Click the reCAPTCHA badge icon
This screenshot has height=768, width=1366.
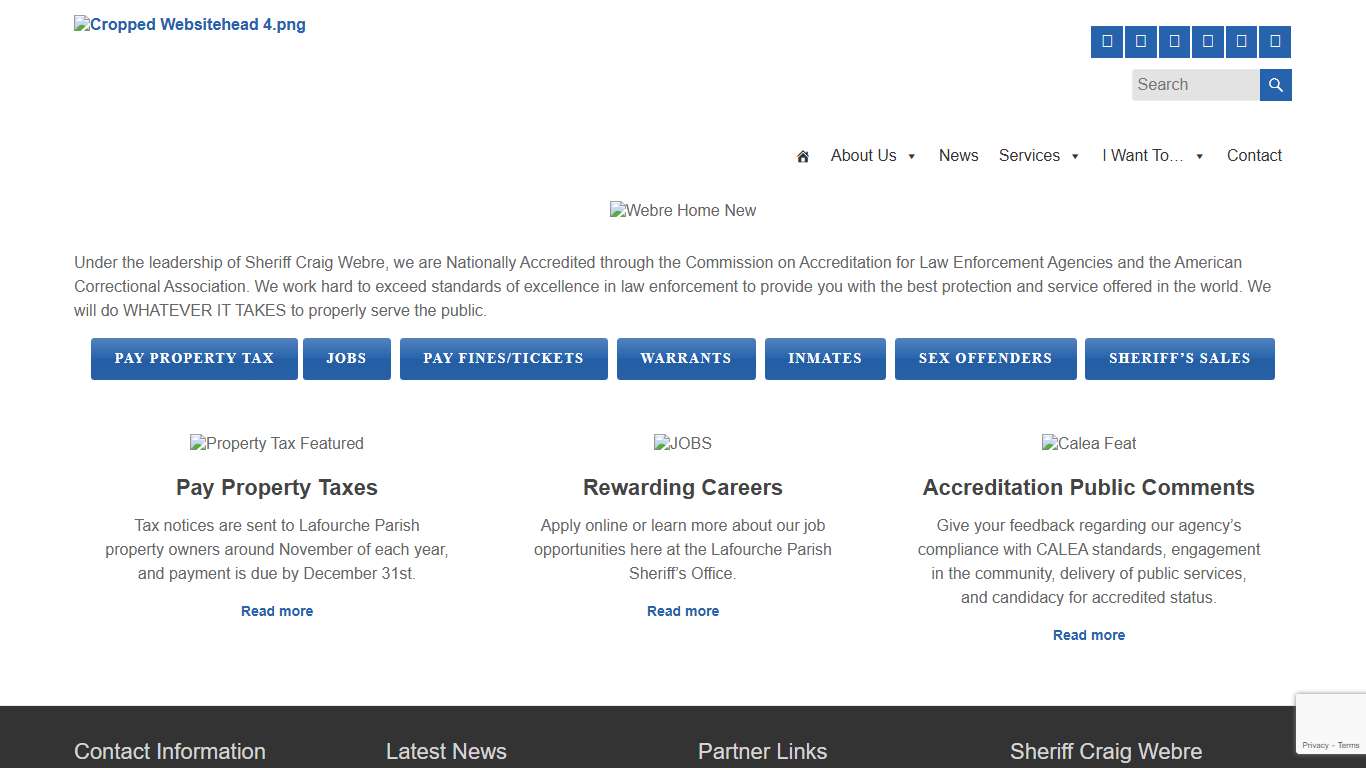(1330, 723)
